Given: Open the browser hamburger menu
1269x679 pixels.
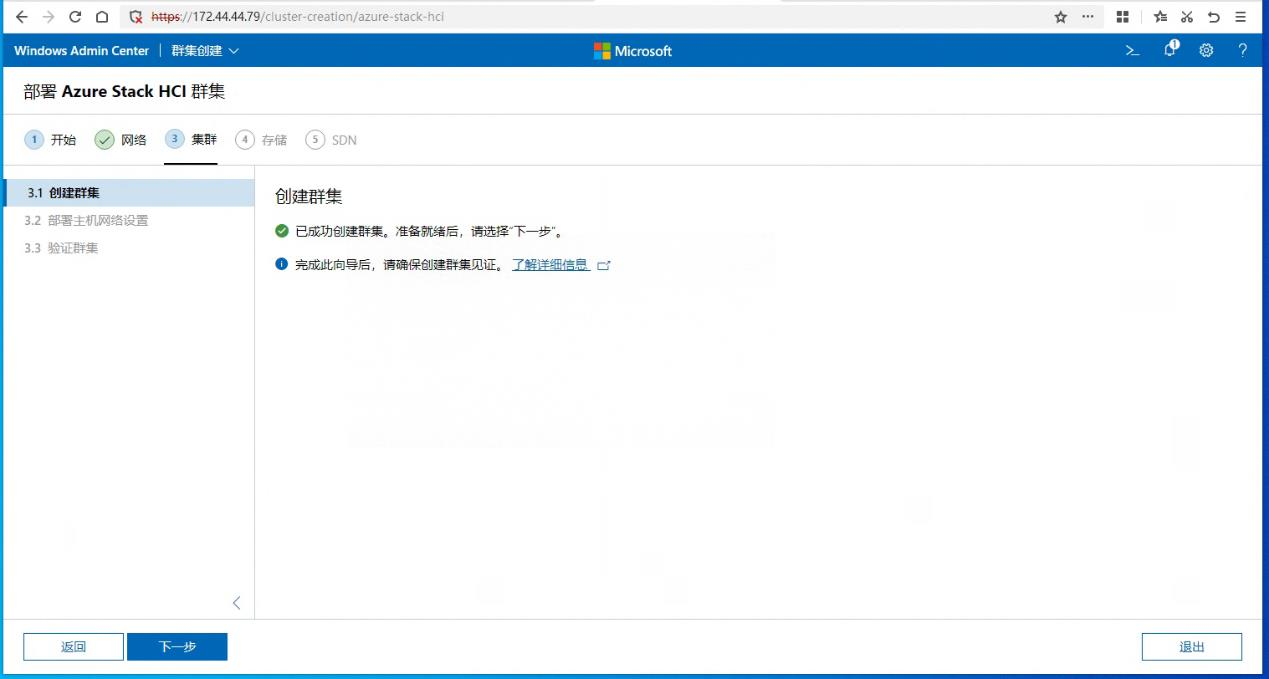Looking at the screenshot, I should [1241, 17].
